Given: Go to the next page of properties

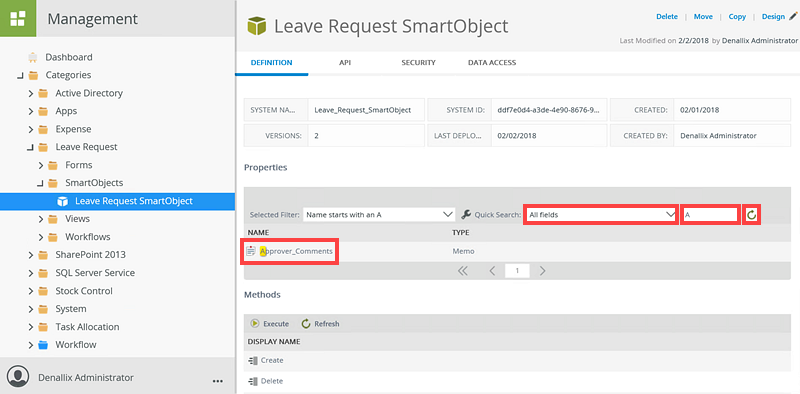Looking at the screenshot, I should tap(542, 271).
